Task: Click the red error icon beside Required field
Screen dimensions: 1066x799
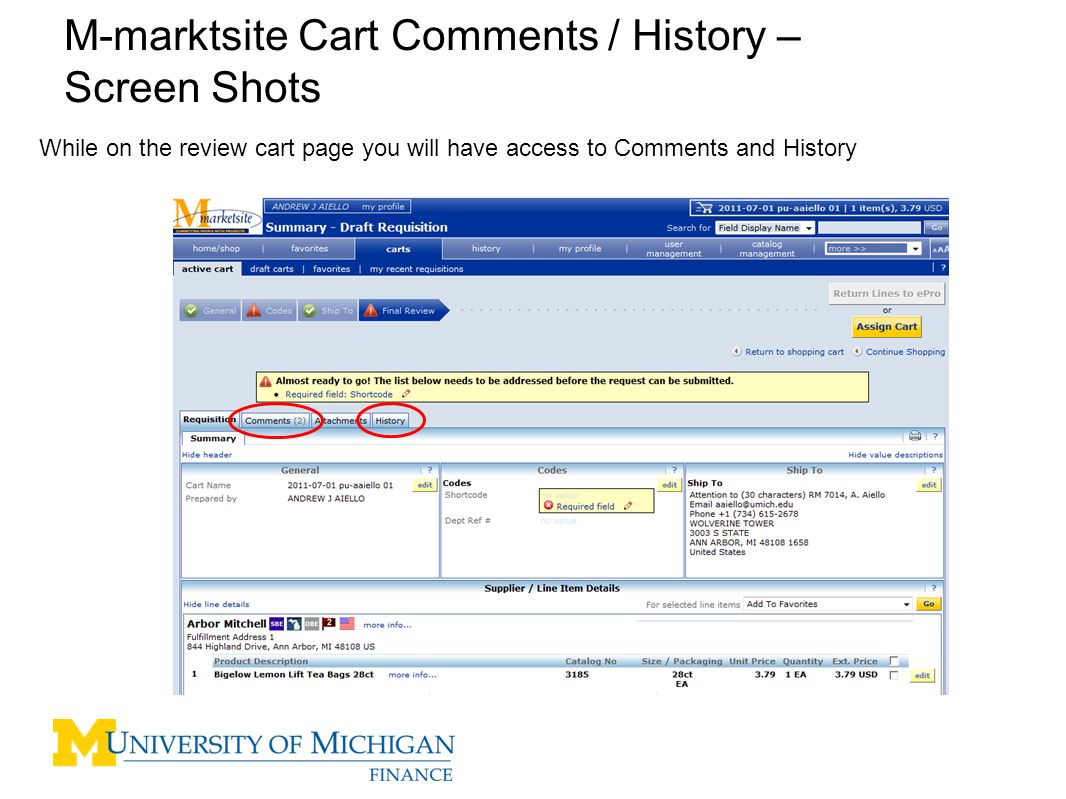Action: tap(549, 505)
